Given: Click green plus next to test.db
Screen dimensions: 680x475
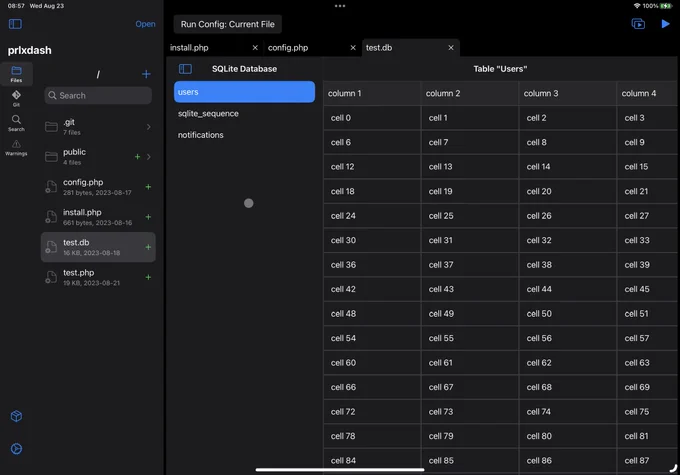Looking at the screenshot, I should 148,247.
